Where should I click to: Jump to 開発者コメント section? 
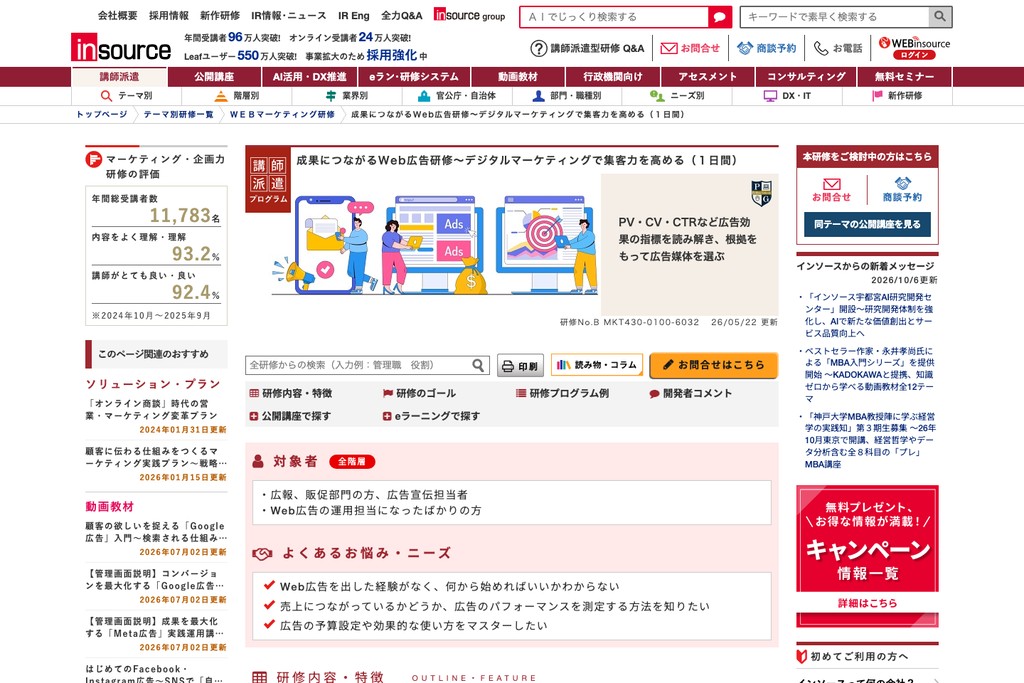click(x=690, y=394)
